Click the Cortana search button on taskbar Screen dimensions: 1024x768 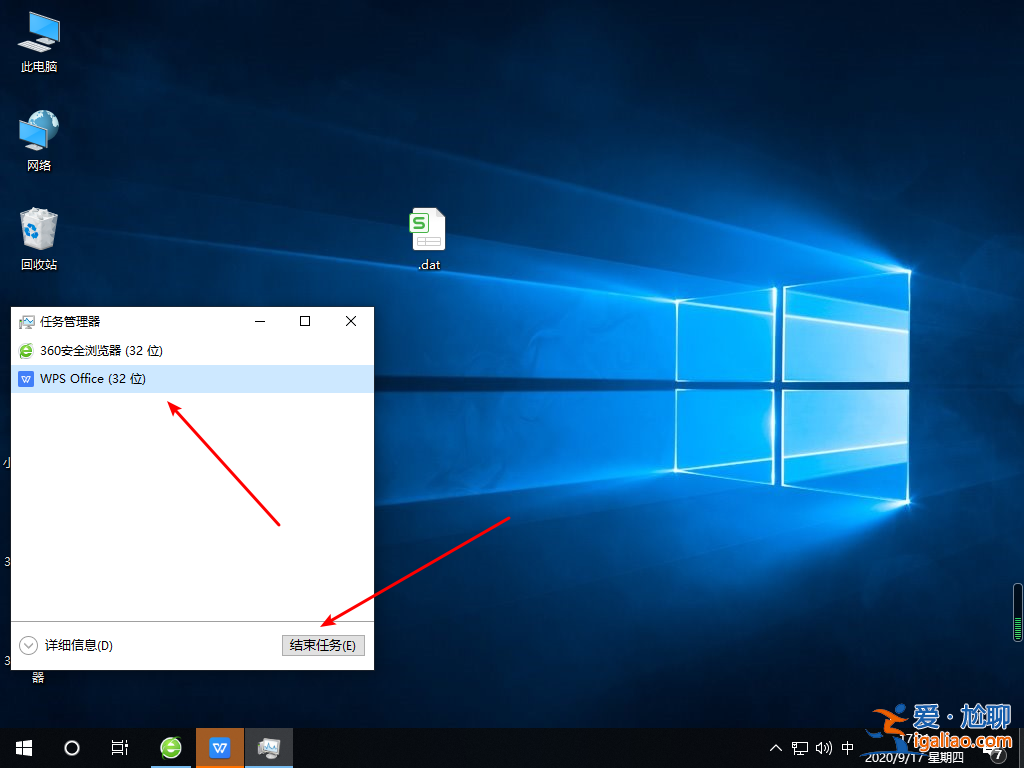[71, 747]
